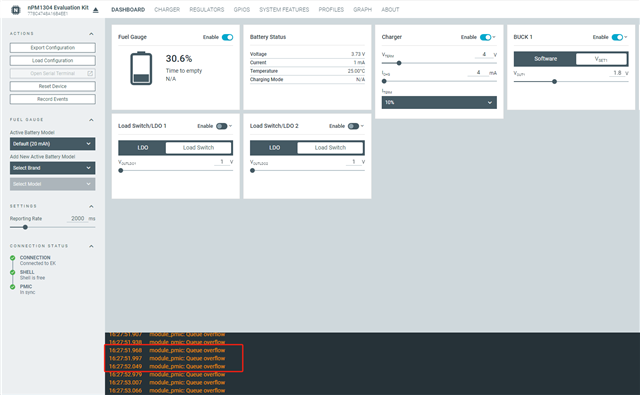Click Load Configuration button
Image resolution: width=640 pixels, height=395 pixels.
53,60
